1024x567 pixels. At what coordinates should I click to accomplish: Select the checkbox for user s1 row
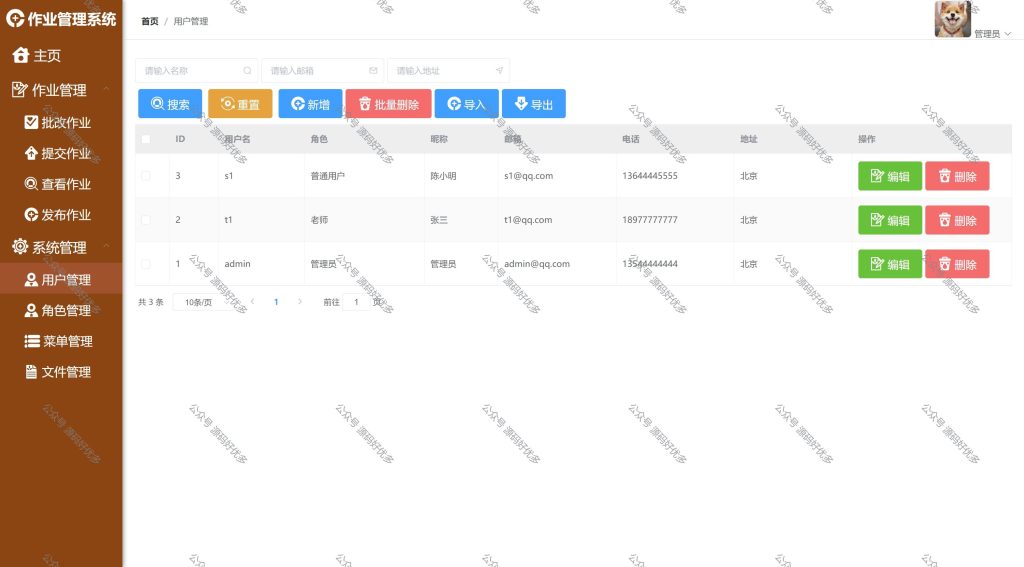click(x=146, y=176)
